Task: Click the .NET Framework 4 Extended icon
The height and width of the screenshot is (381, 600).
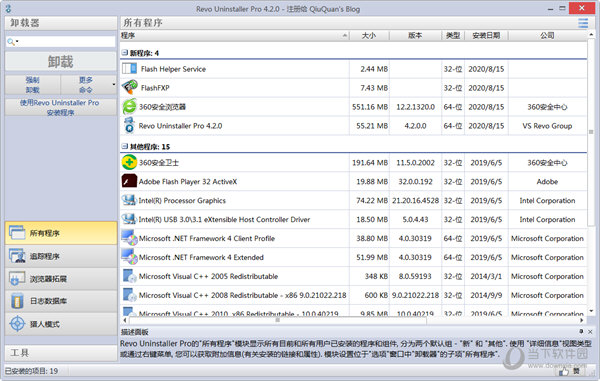Action: (x=129, y=257)
